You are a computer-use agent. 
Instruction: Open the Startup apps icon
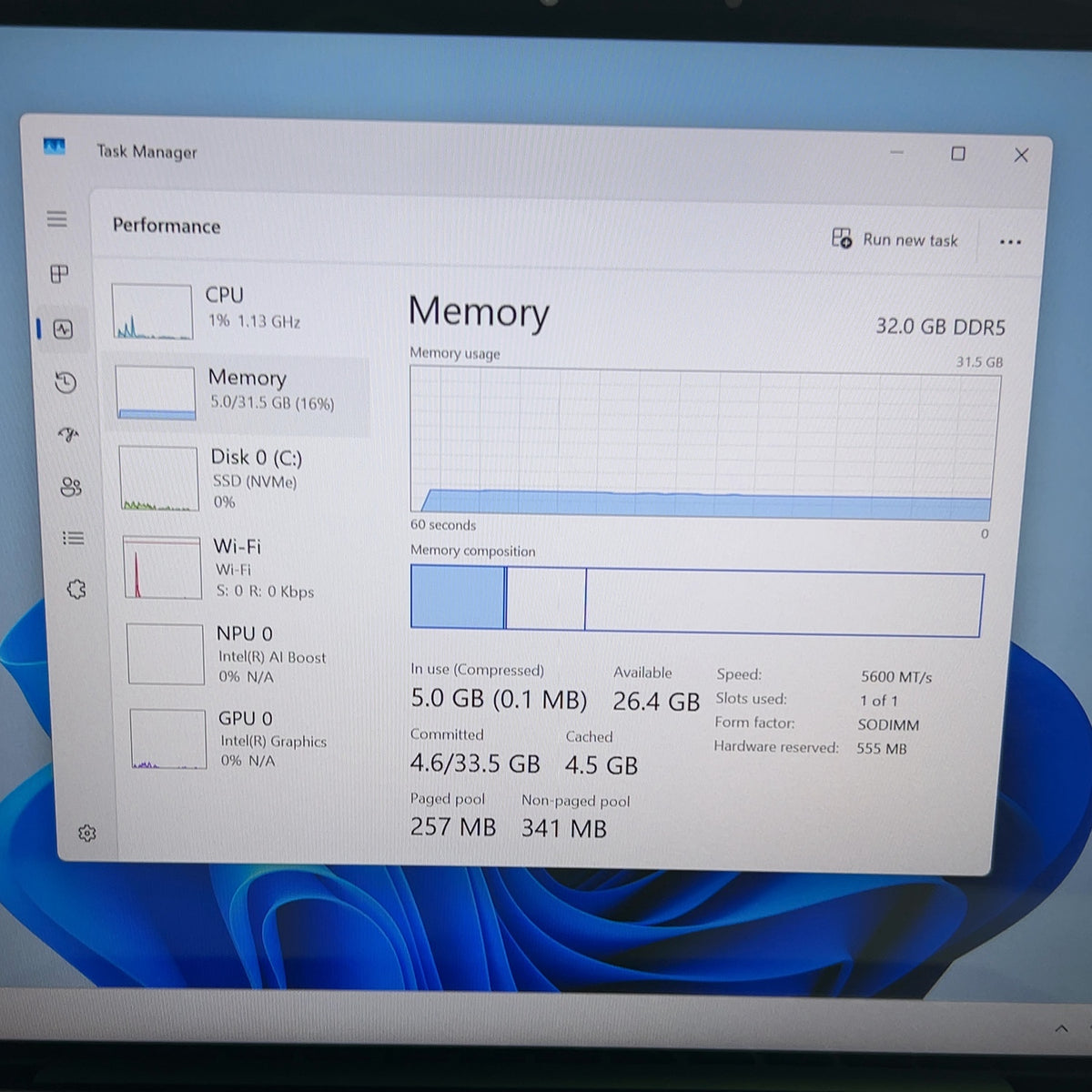(x=69, y=434)
